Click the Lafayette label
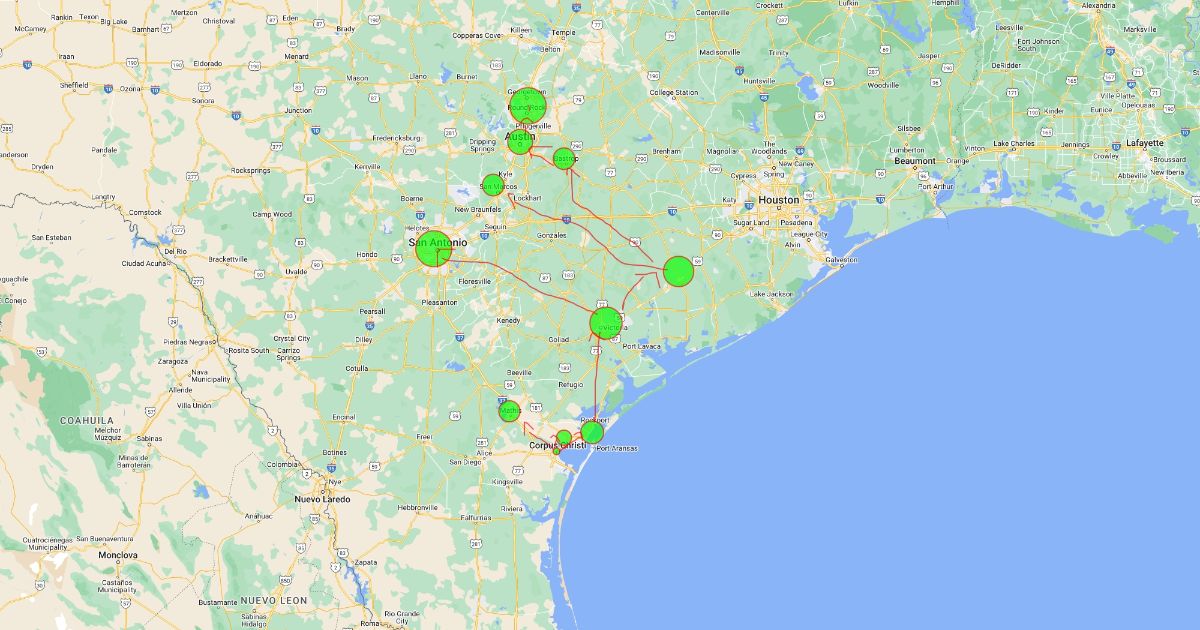1200x630 pixels. tap(1145, 143)
